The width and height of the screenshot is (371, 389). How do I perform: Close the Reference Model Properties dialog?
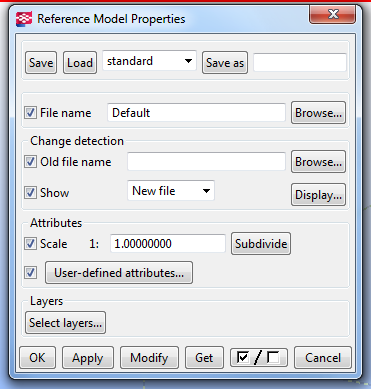[332, 14]
